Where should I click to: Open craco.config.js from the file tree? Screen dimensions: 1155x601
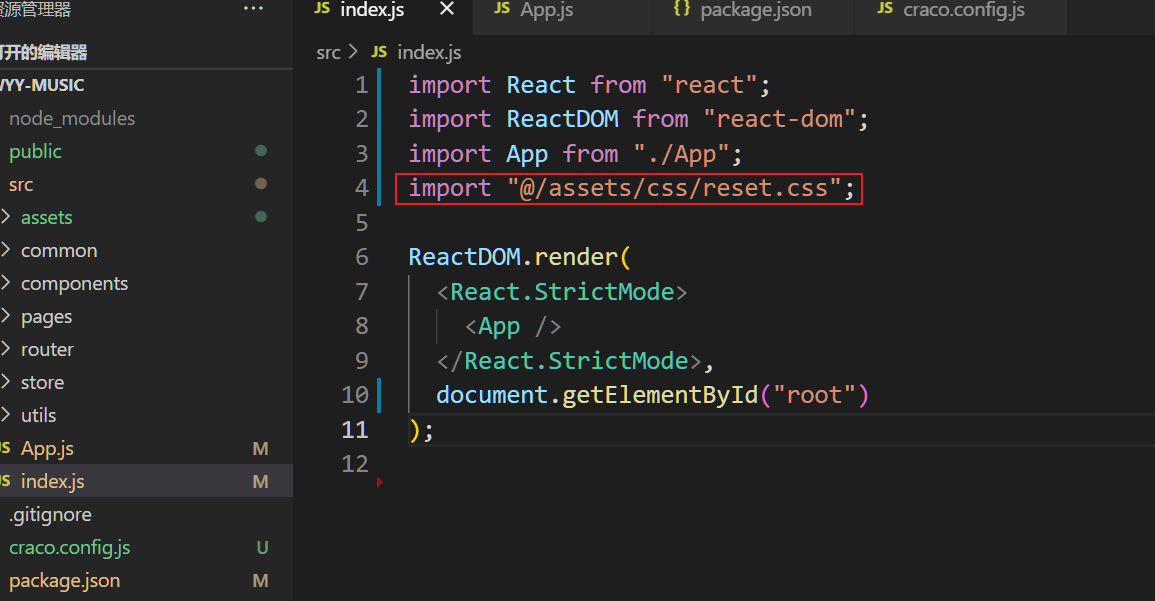(69, 547)
